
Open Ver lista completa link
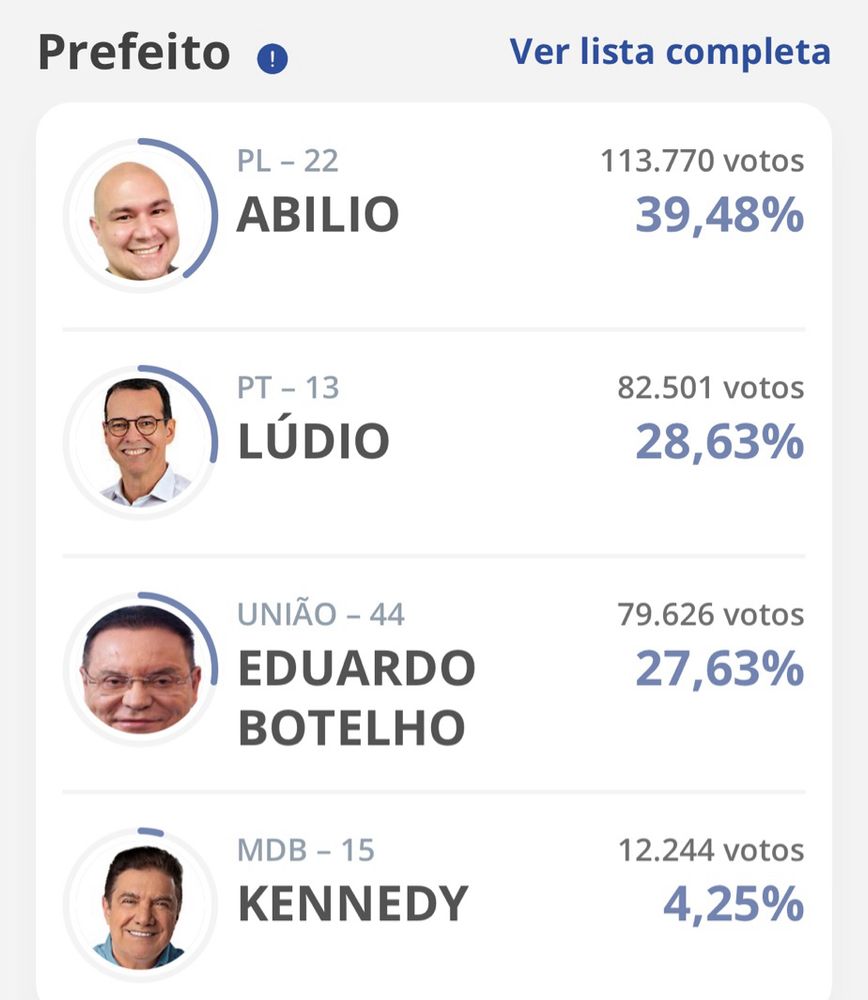coord(670,52)
